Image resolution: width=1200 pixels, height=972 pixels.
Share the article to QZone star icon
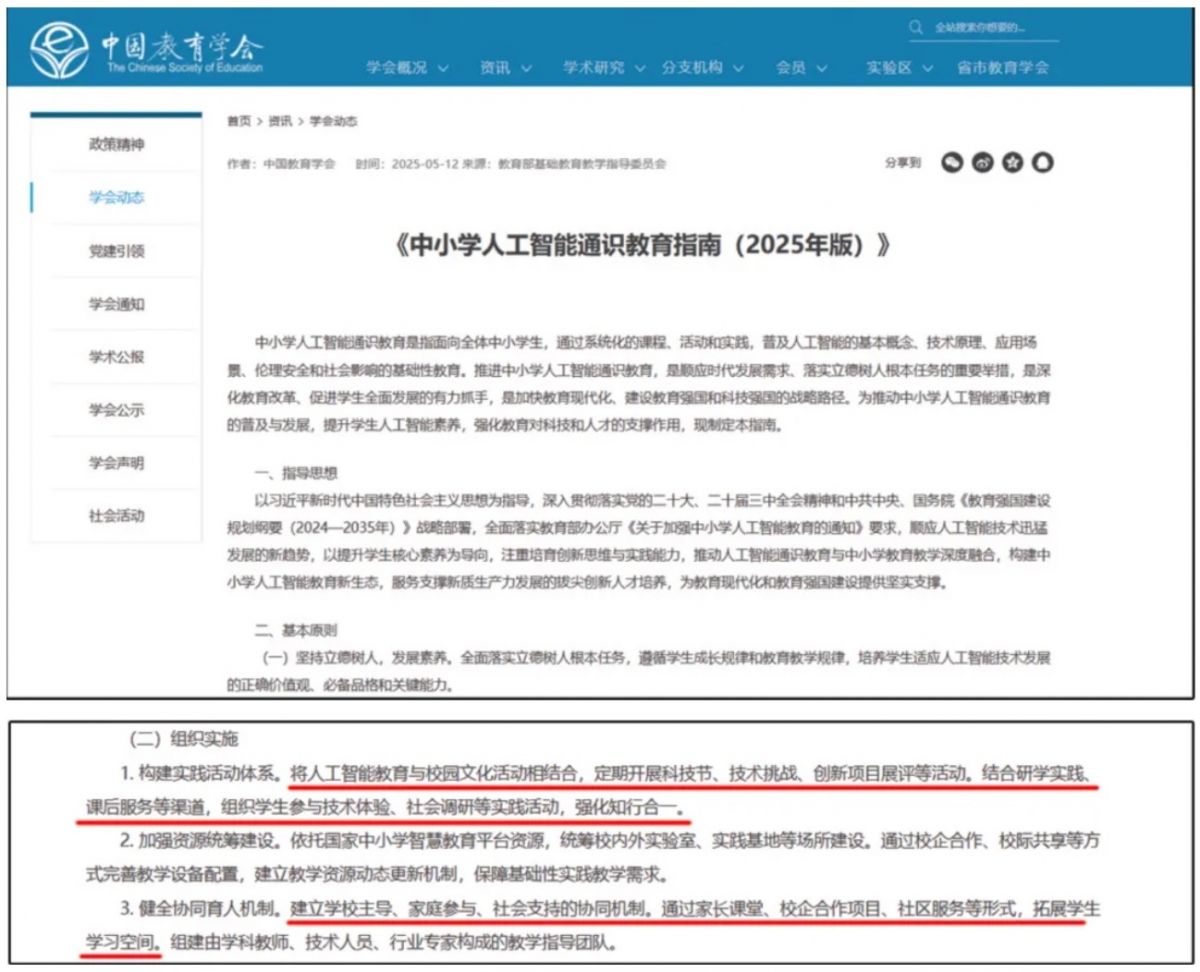pos(1012,163)
